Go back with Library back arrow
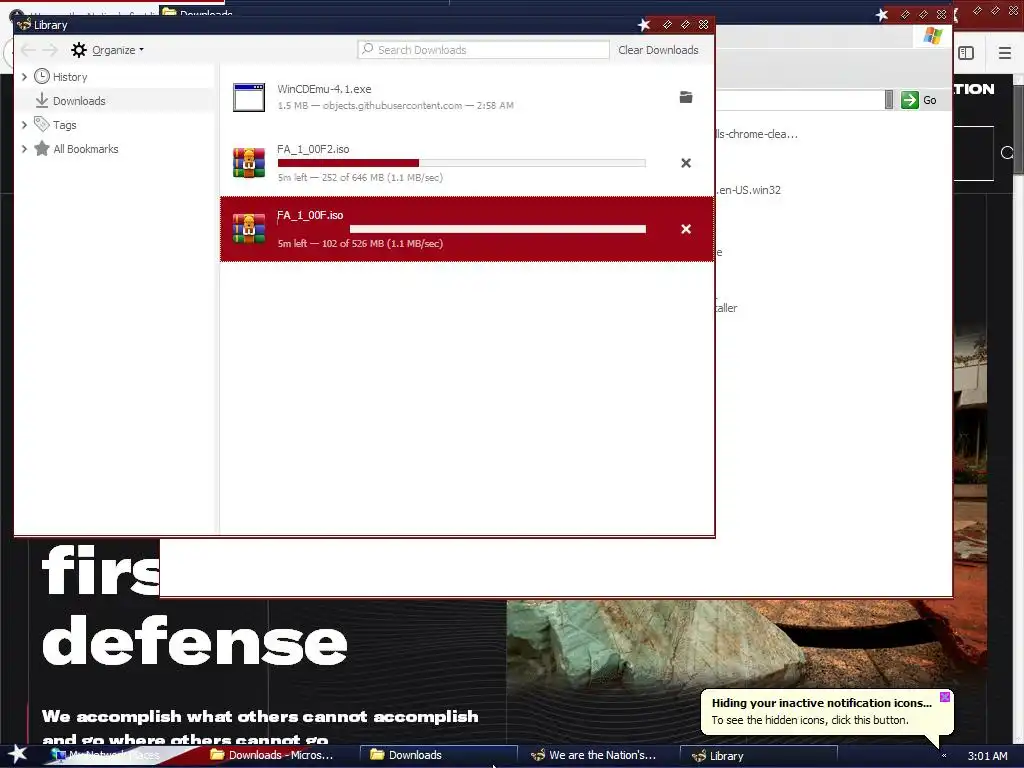This screenshot has width=1024, height=768. (x=28, y=50)
